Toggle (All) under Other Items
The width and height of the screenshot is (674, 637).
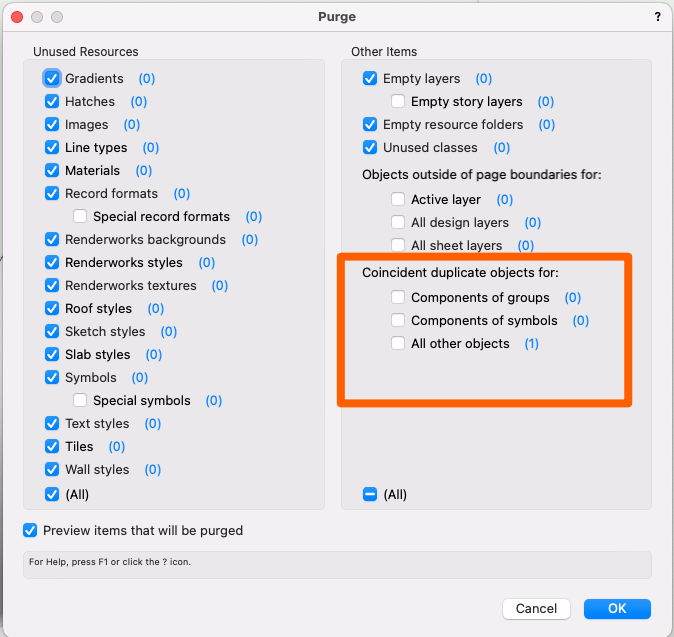pyautogui.click(x=370, y=494)
